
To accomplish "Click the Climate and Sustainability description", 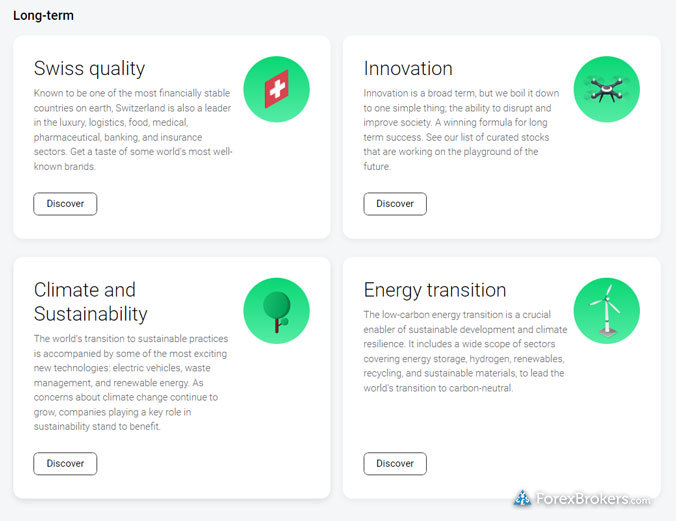I will [x=131, y=383].
